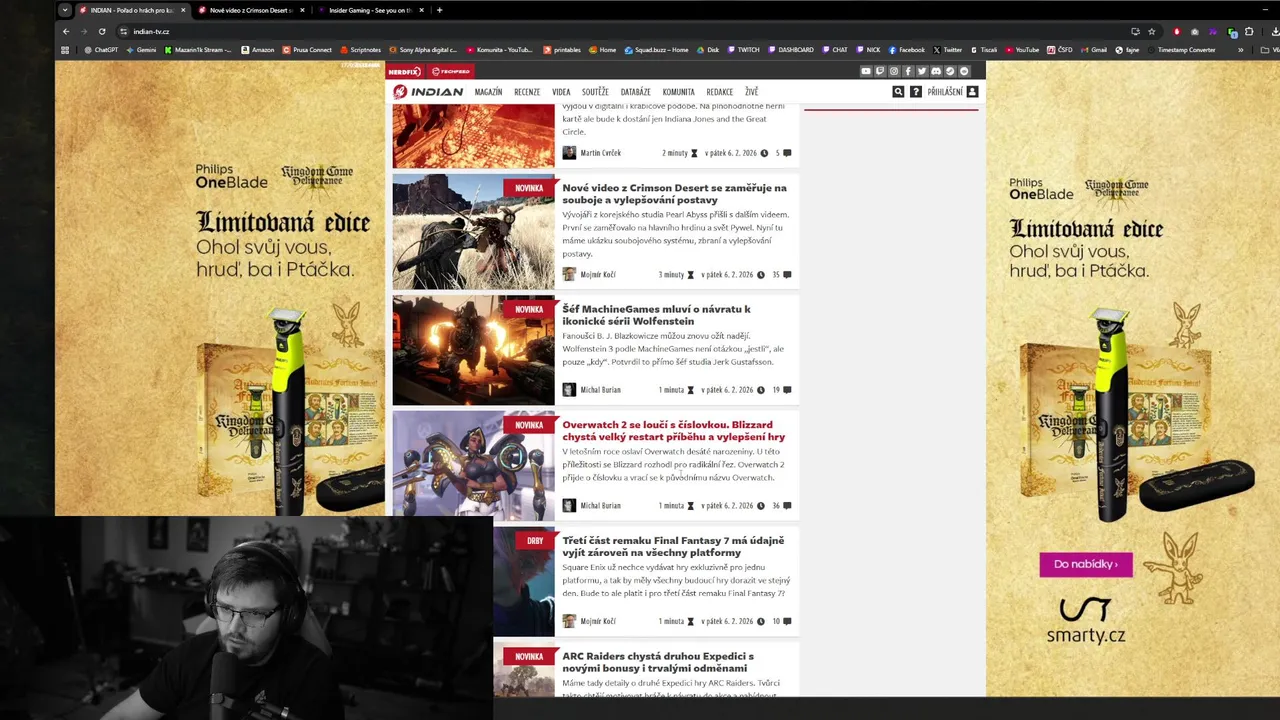Click the Wolfenstein article thumbnail

[473, 350]
